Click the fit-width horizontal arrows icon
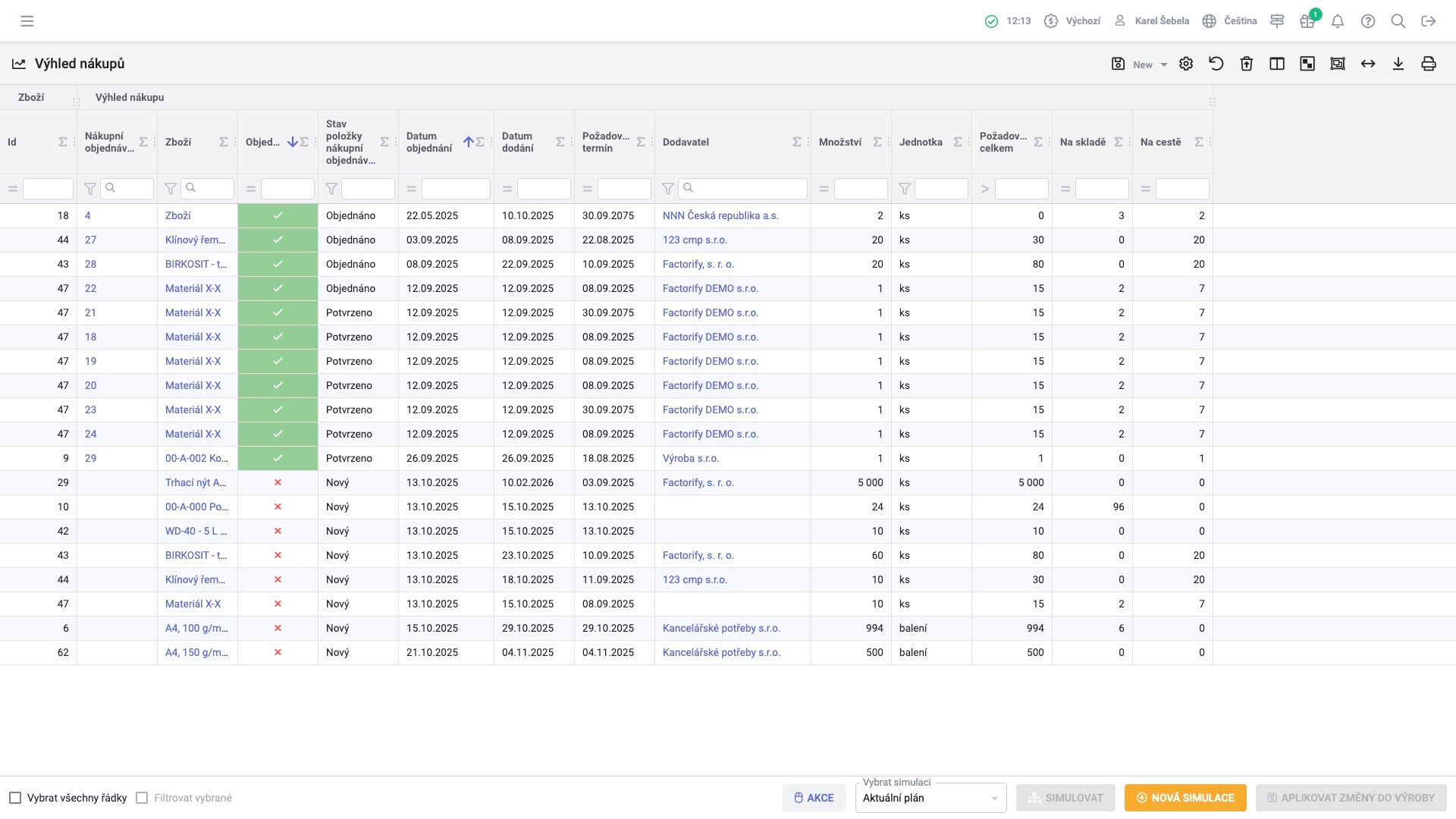 [1368, 64]
